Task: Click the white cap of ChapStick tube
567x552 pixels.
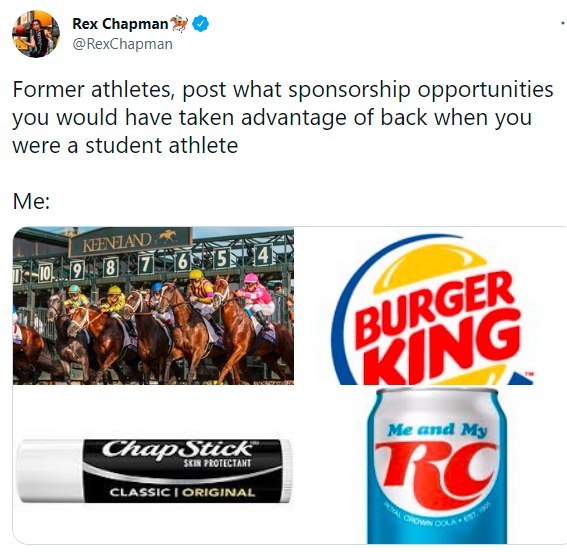Action: tap(50, 470)
